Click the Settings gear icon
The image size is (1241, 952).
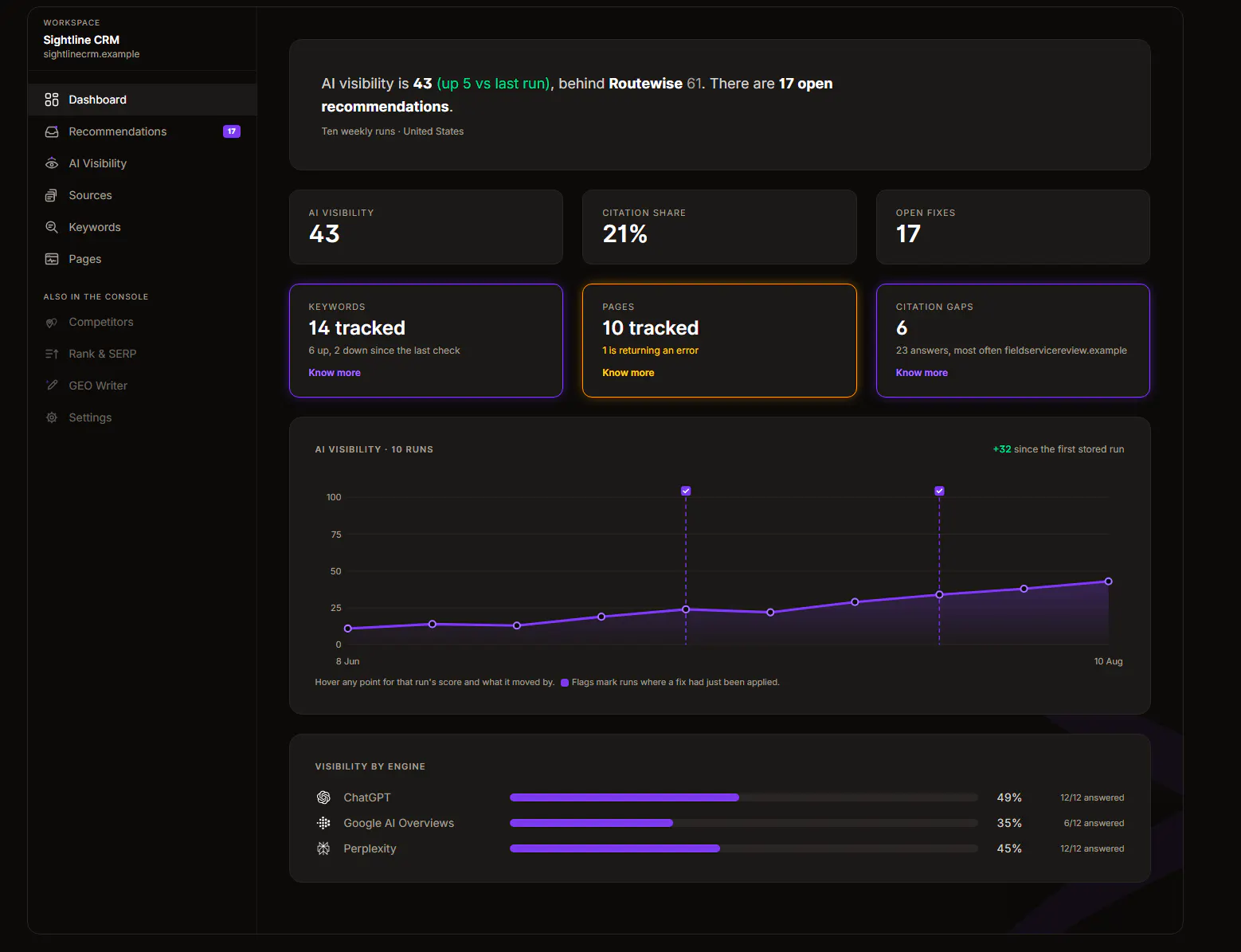(x=52, y=417)
